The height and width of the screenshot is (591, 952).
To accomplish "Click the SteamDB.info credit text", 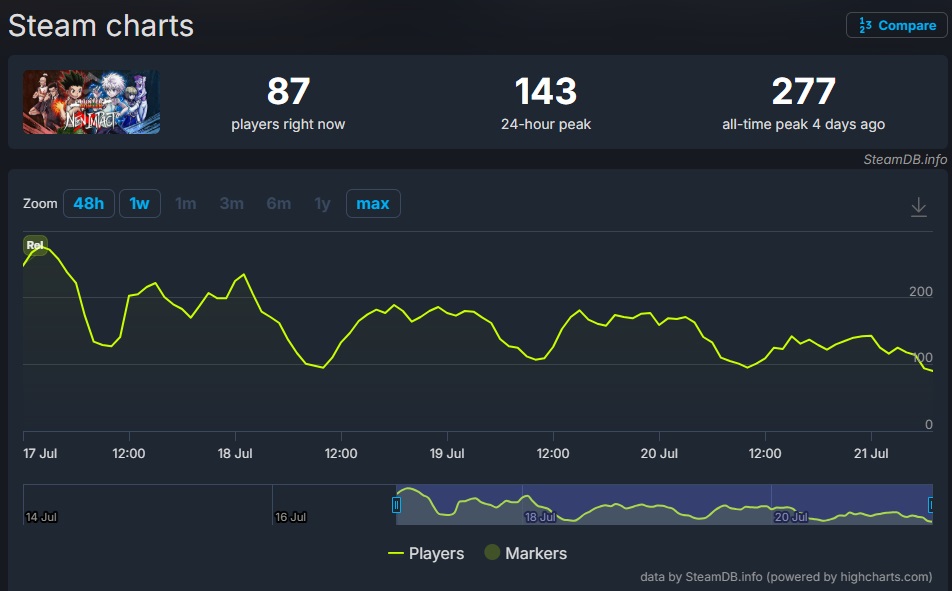I will pos(905,159).
